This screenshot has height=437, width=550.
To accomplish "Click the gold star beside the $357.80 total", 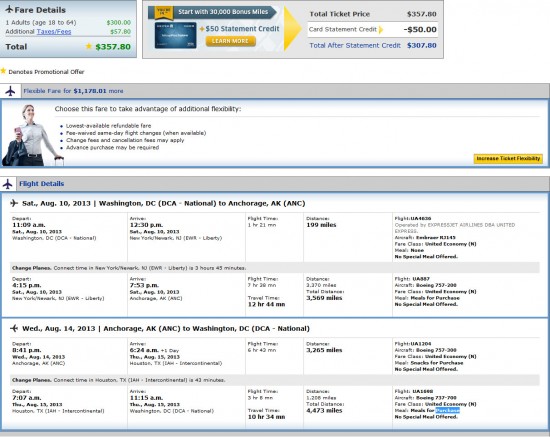I will tap(89, 46).
